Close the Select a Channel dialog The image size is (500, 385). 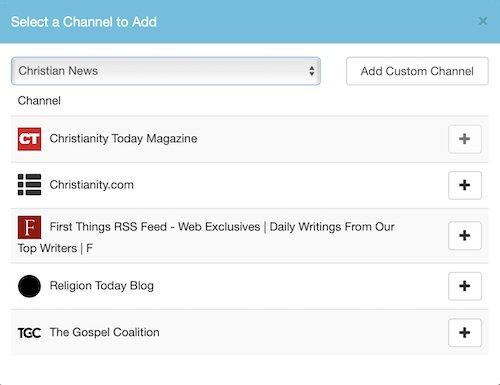tap(483, 21)
